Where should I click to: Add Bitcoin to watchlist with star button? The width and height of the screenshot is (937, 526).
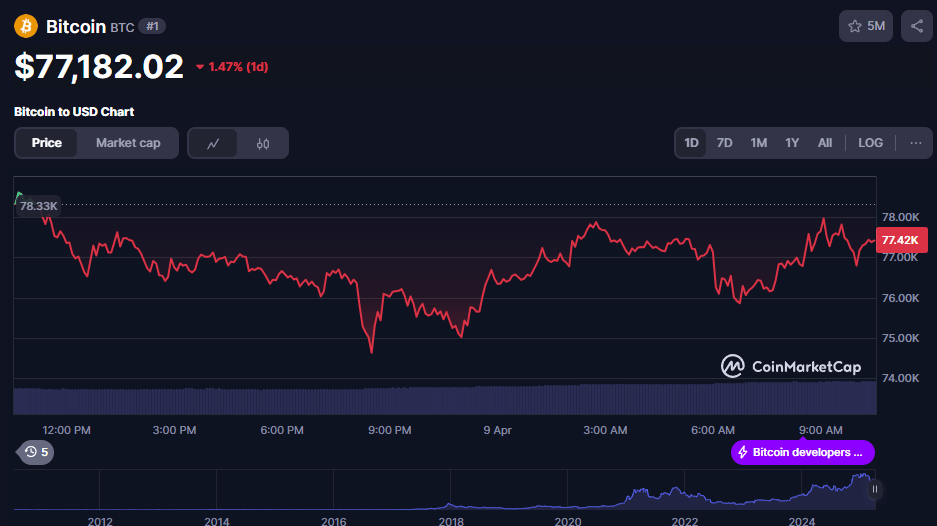point(865,26)
